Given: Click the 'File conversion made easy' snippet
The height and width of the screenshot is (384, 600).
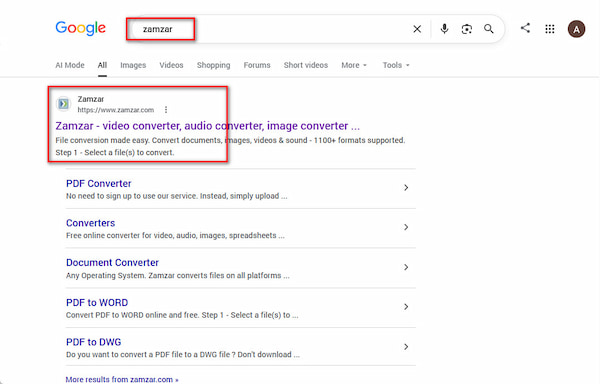Looking at the screenshot, I should [x=230, y=146].
